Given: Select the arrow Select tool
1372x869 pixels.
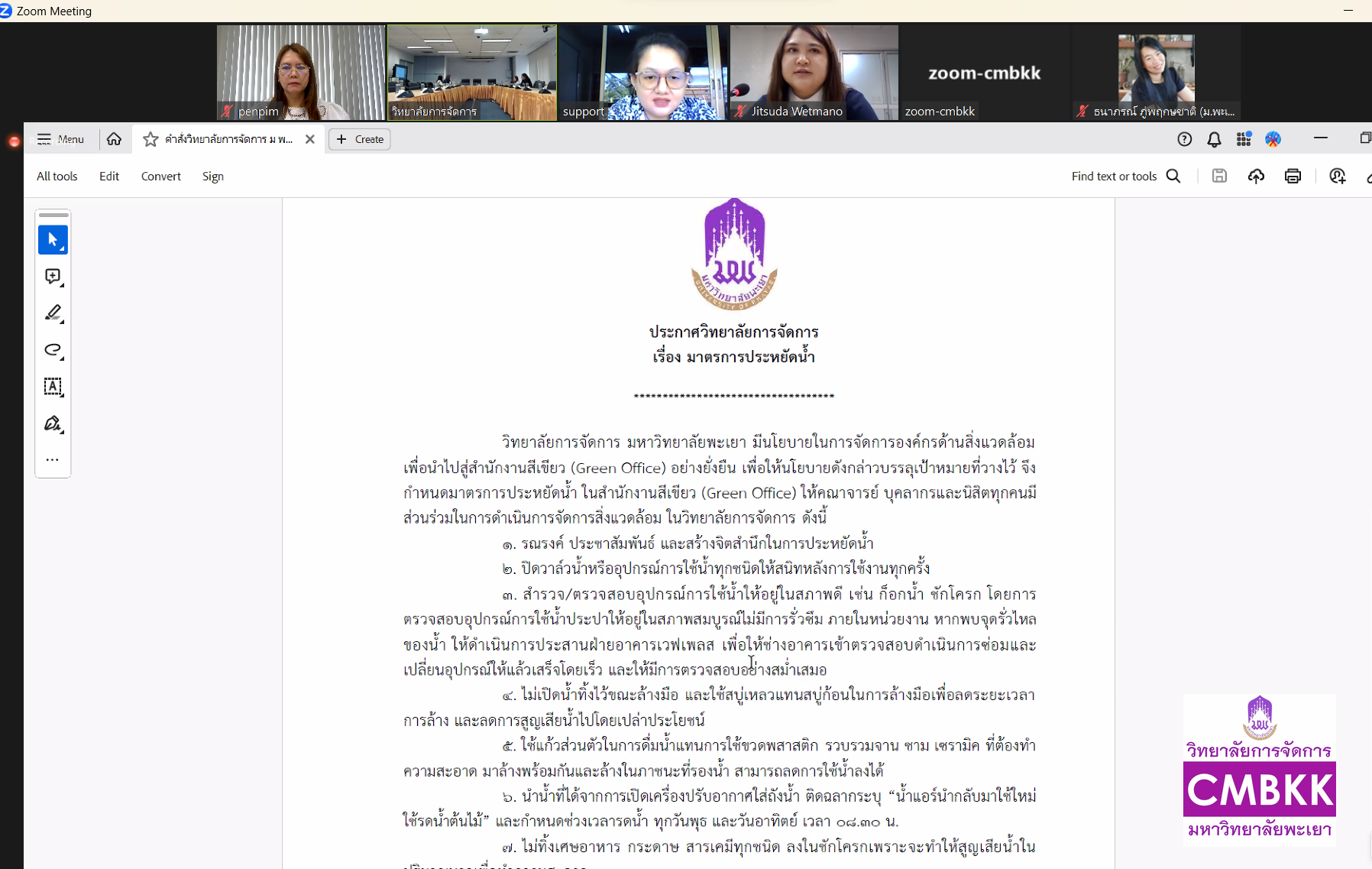Looking at the screenshot, I should coord(53,240).
